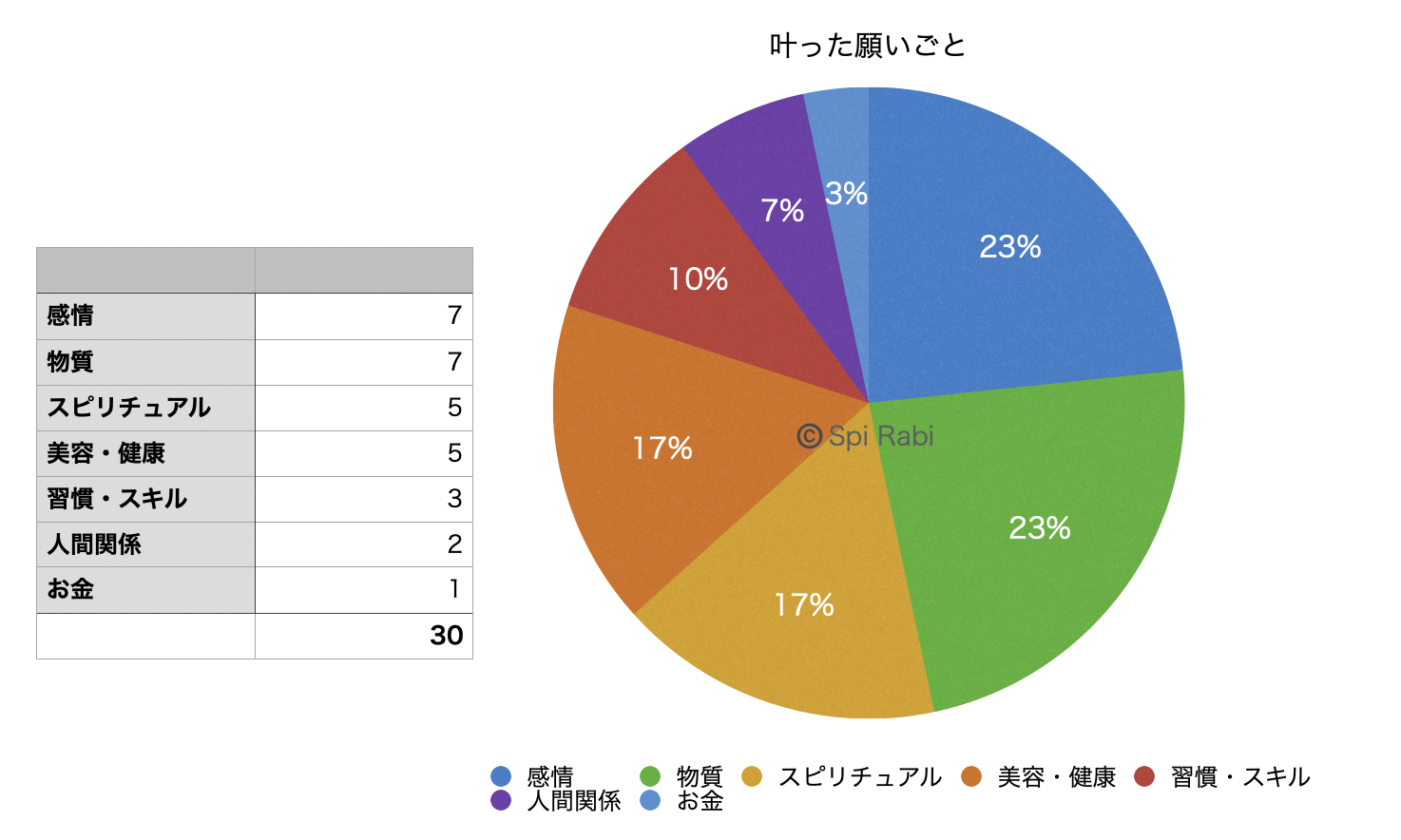Select the yellow スピリチュアル legend marker
The image size is (1401, 840).
point(752,776)
